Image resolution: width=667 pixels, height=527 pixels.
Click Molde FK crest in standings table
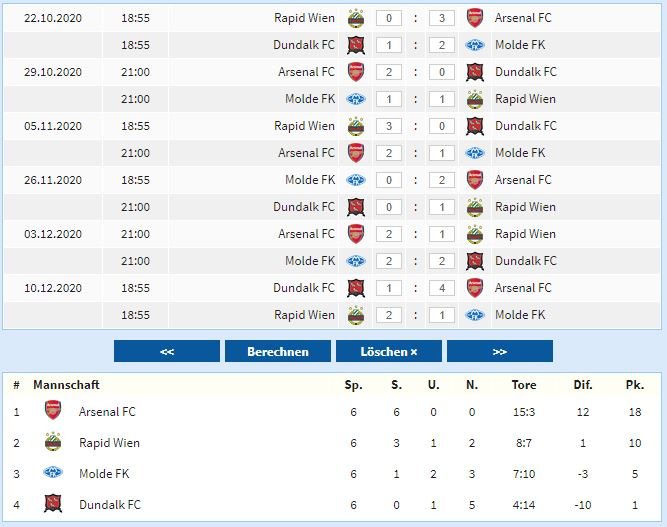click(53, 473)
